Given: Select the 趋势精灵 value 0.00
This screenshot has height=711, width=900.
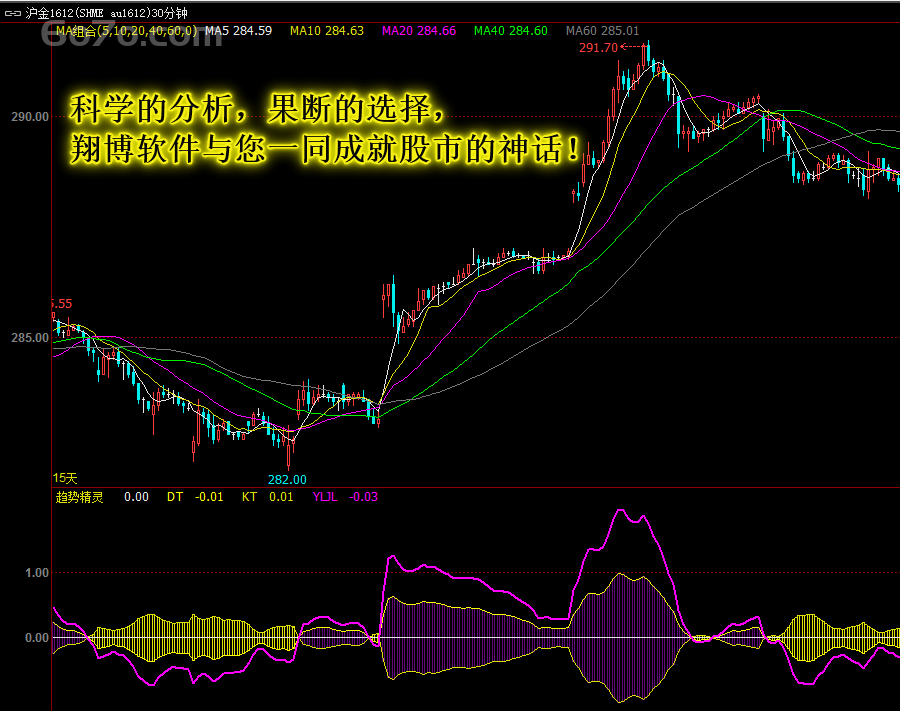Looking at the screenshot, I should click(x=136, y=497).
